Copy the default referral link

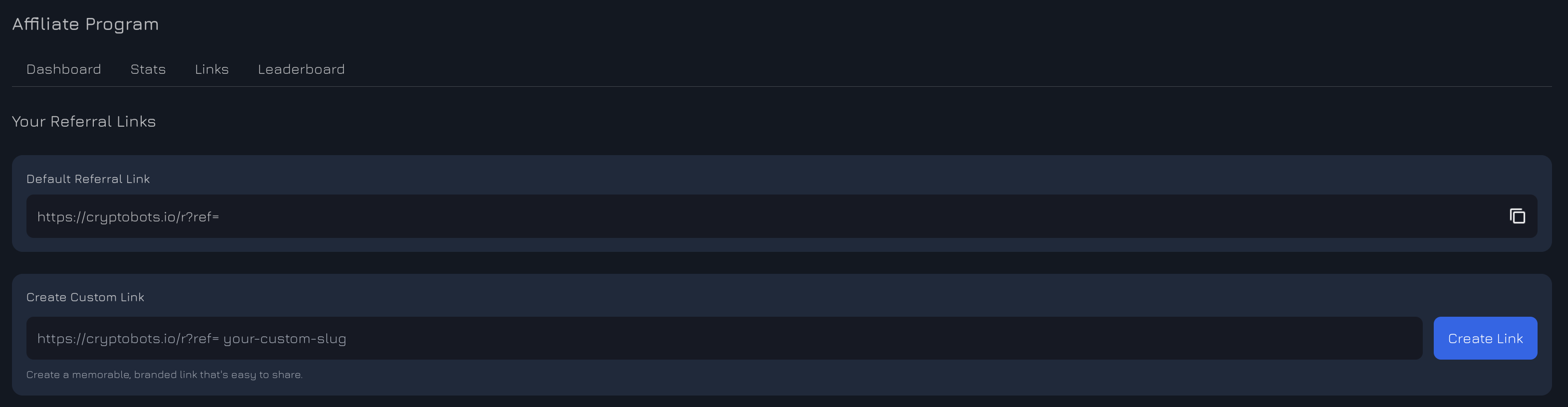(1517, 216)
